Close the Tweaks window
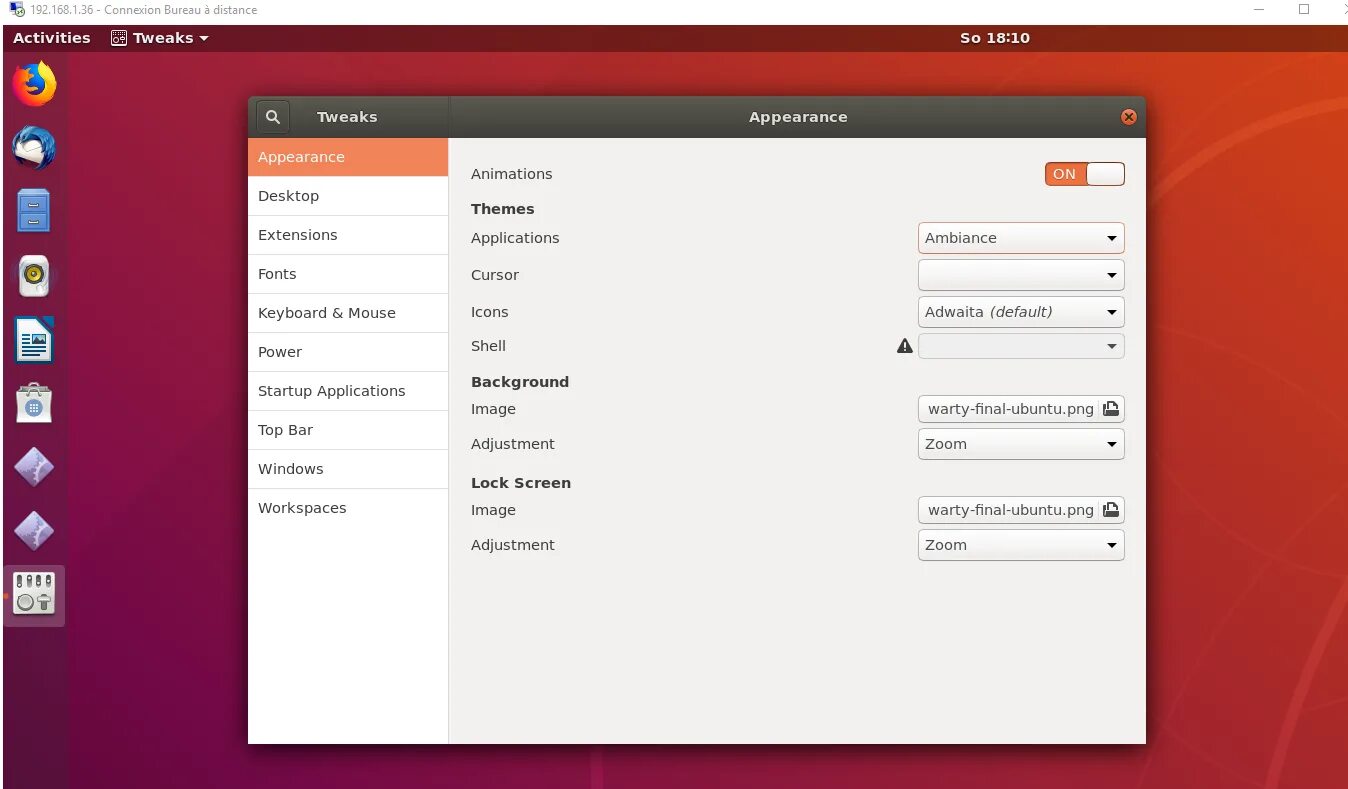 tap(1129, 117)
